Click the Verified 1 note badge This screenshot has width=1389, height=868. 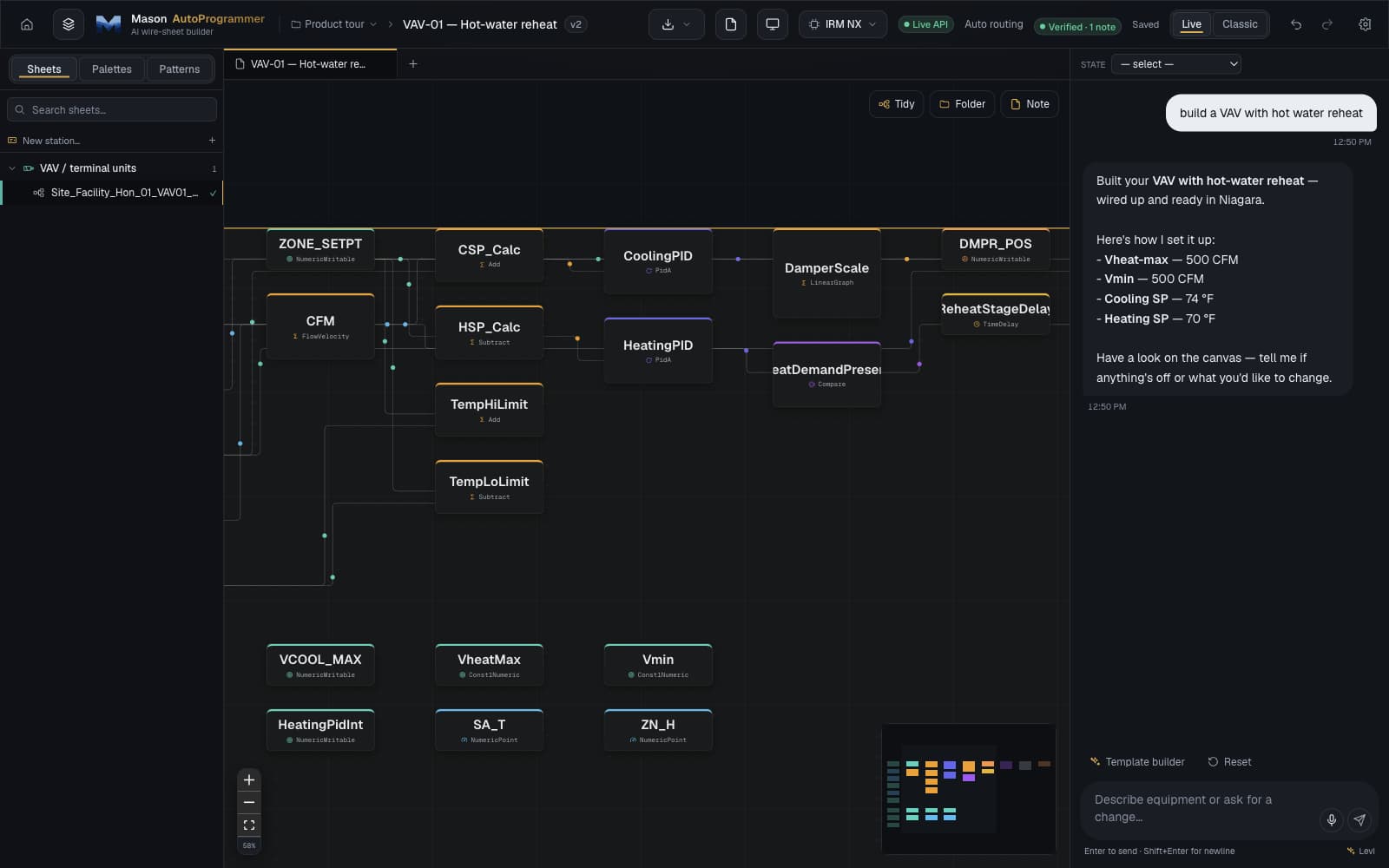click(1077, 27)
